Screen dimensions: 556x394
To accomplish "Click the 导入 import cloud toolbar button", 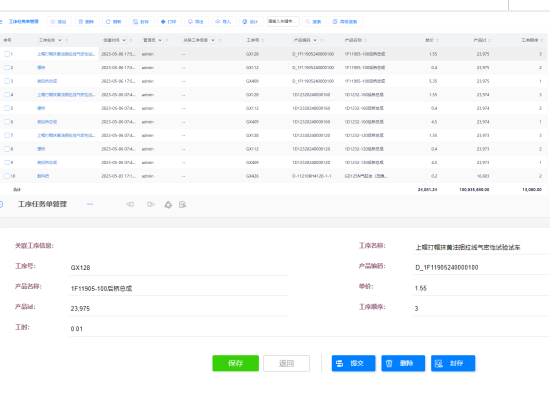I will click(224, 22).
